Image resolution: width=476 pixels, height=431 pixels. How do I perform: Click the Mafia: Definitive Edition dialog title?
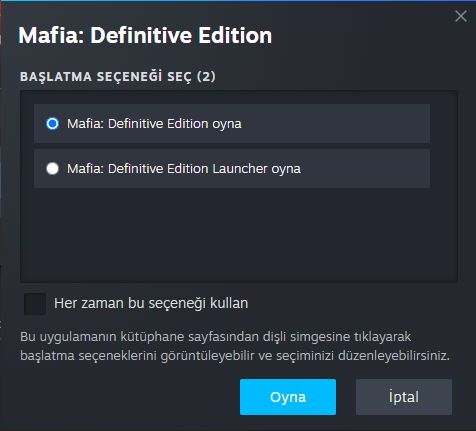tap(145, 35)
